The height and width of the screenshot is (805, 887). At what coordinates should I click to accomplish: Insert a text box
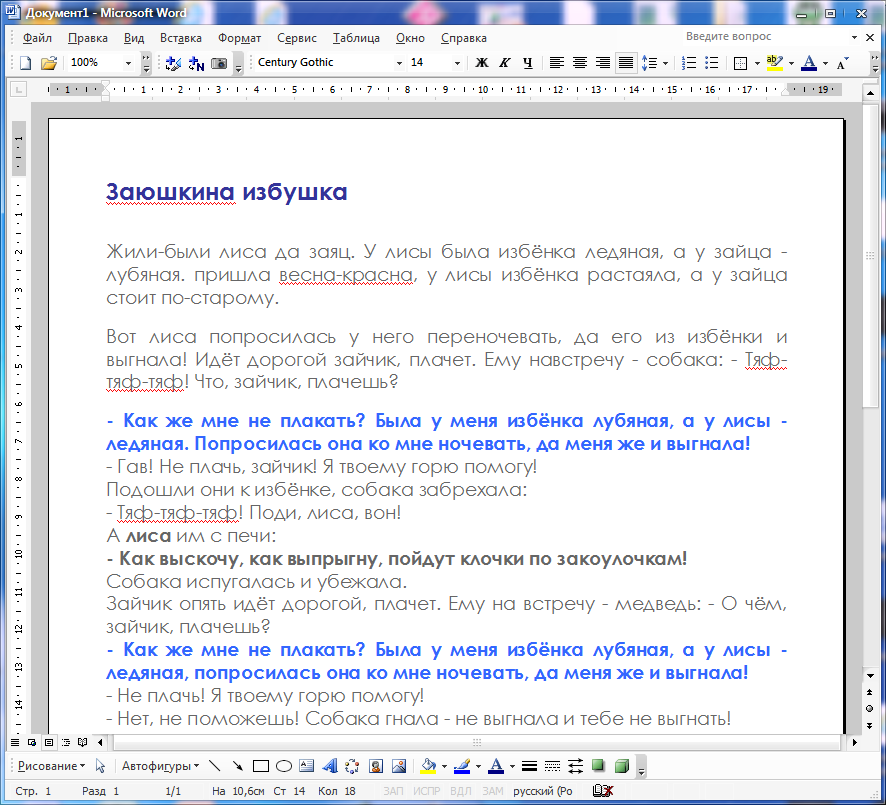click(x=307, y=766)
